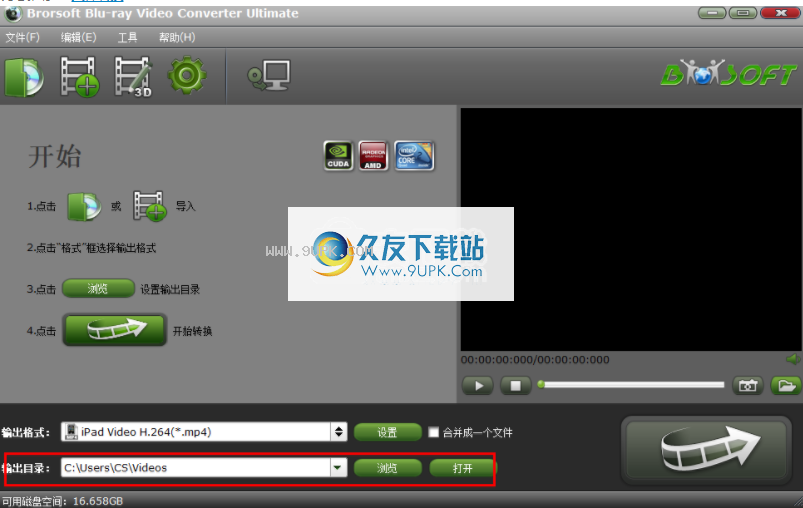
Task: Click the black video preview area
Action: (631, 229)
